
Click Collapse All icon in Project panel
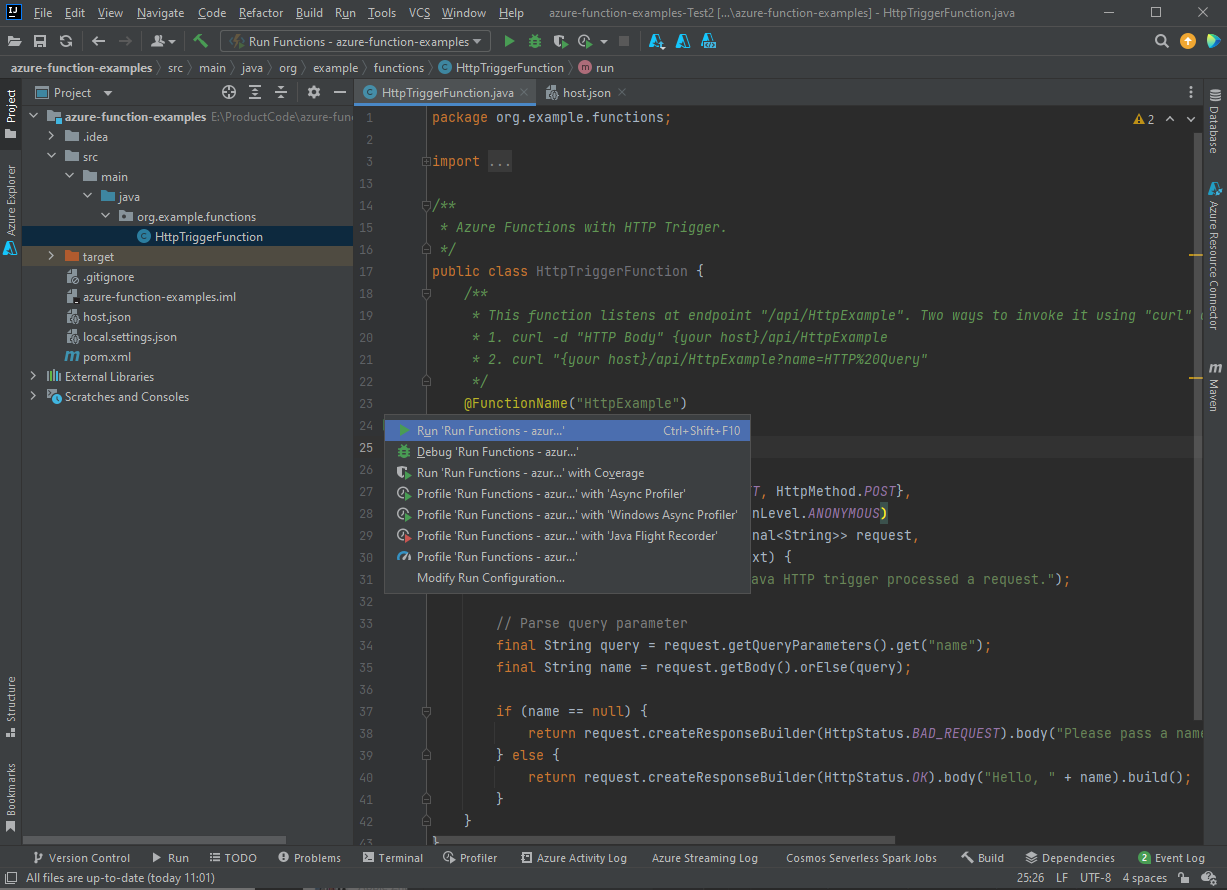pyautogui.click(x=281, y=92)
